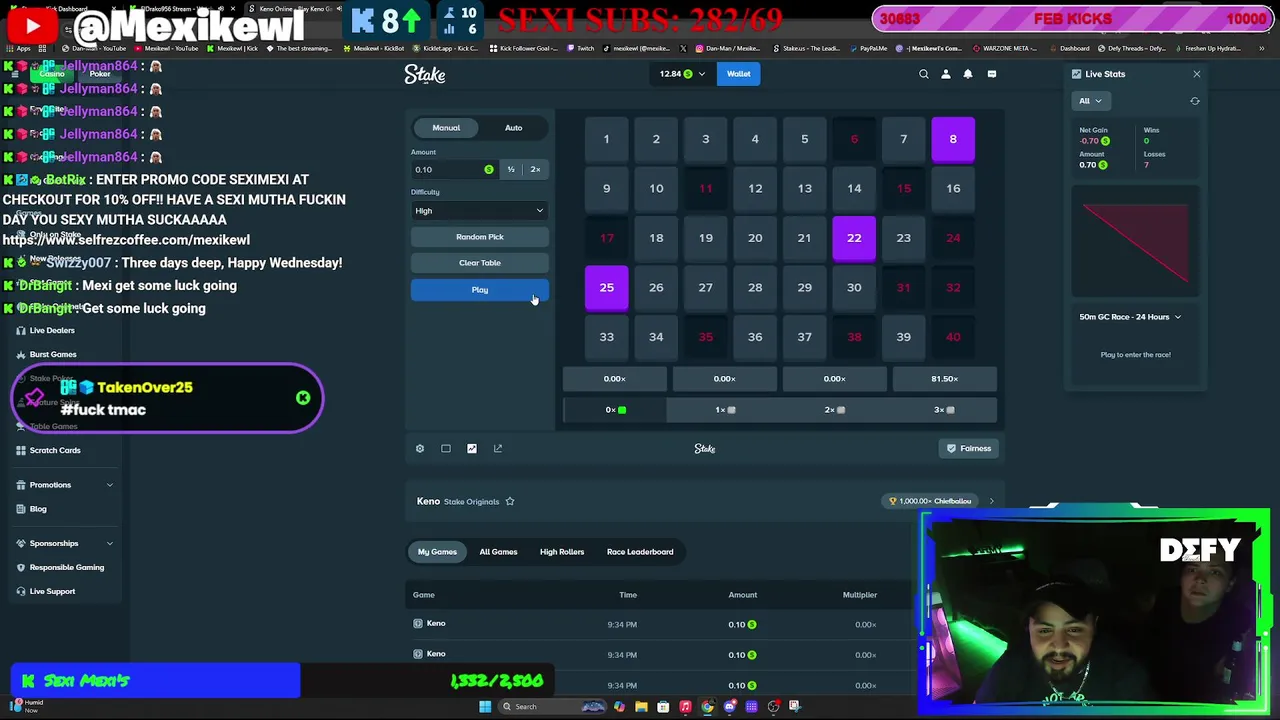Screen dimensions: 1280x720
Task: Deselect Keno tile number 22
Action: coord(854,238)
